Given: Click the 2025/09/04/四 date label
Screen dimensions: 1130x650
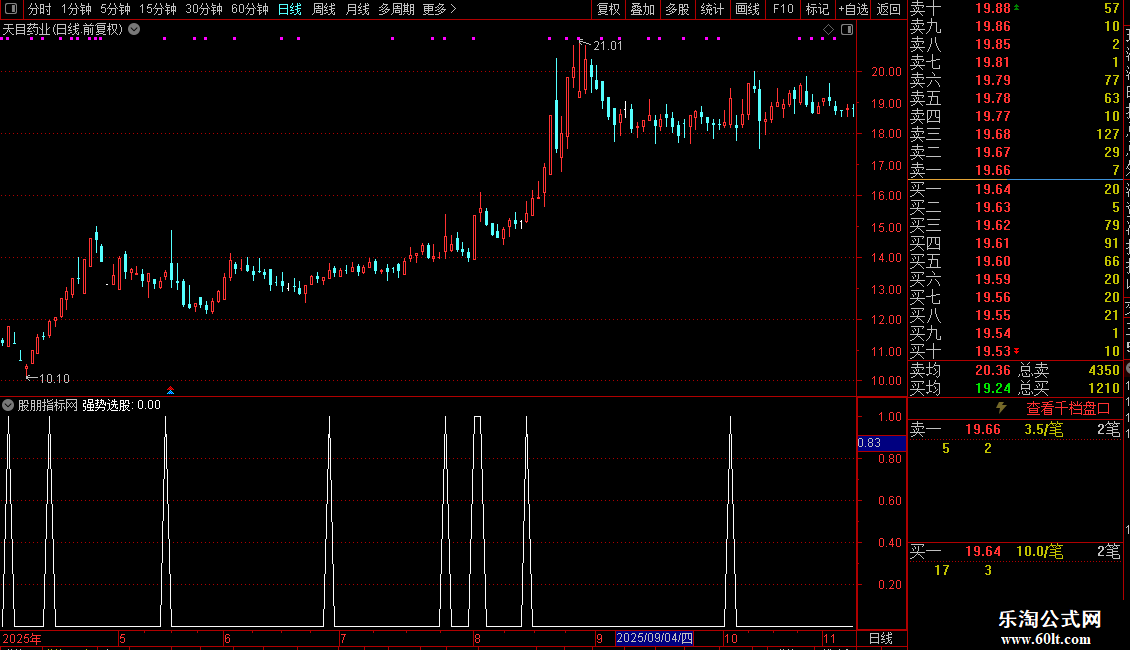Looking at the screenshot, I should click(654, 638).
